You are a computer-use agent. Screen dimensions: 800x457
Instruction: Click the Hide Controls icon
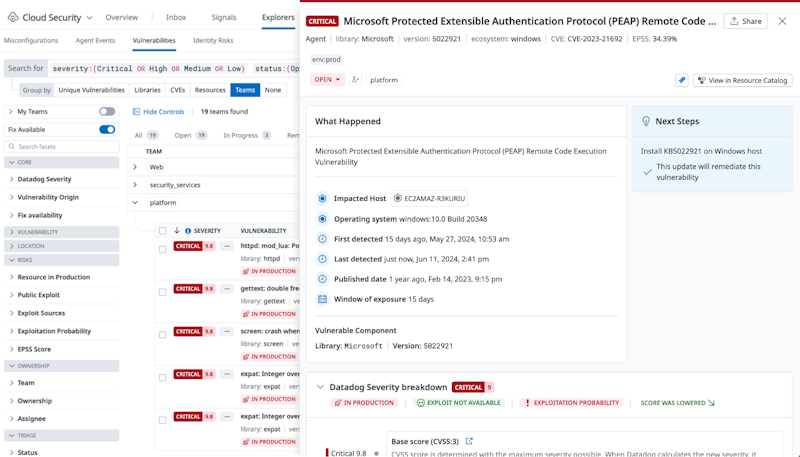(137, 112)
